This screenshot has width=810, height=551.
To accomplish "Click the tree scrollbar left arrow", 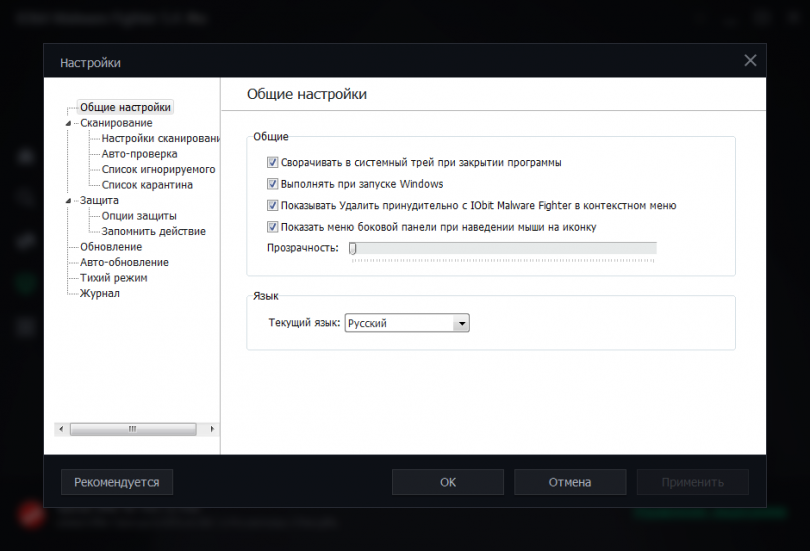I will pos(61,429).
